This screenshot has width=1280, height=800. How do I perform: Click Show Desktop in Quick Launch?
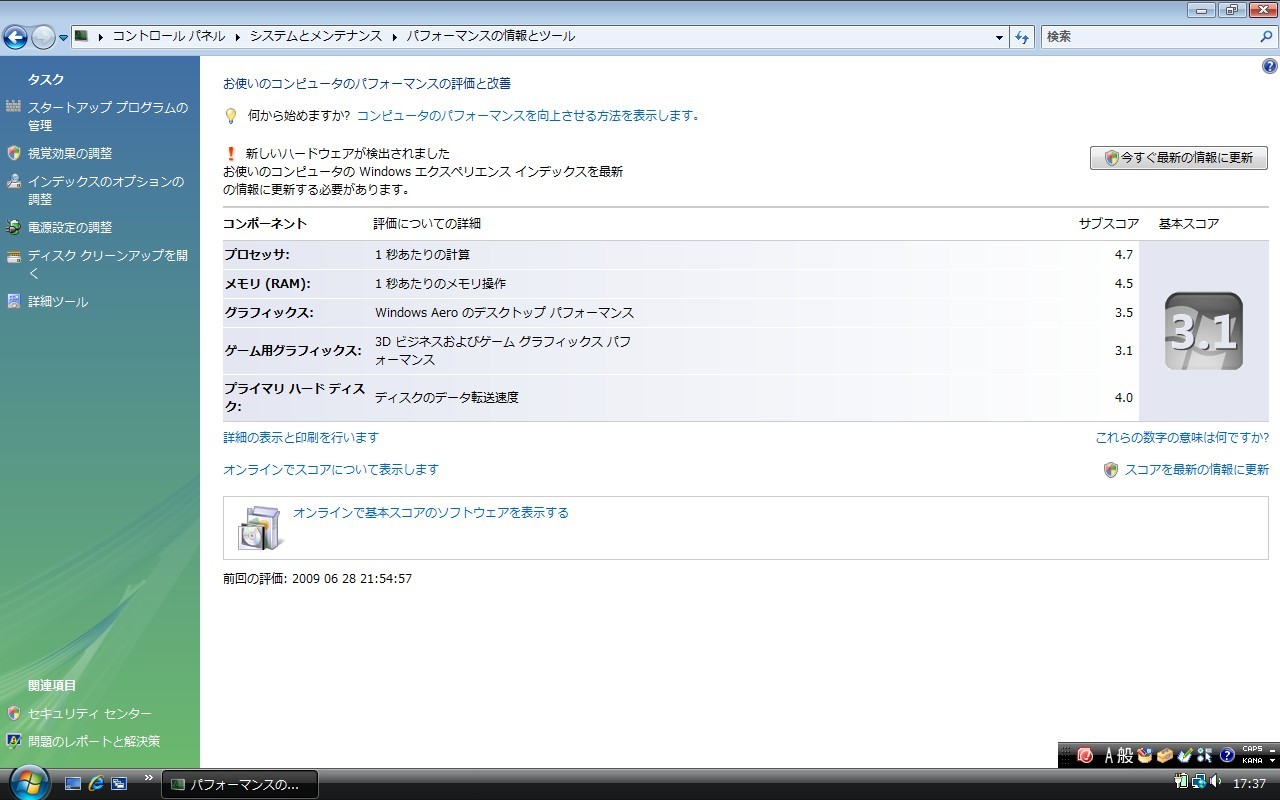(x=72, y=784)
